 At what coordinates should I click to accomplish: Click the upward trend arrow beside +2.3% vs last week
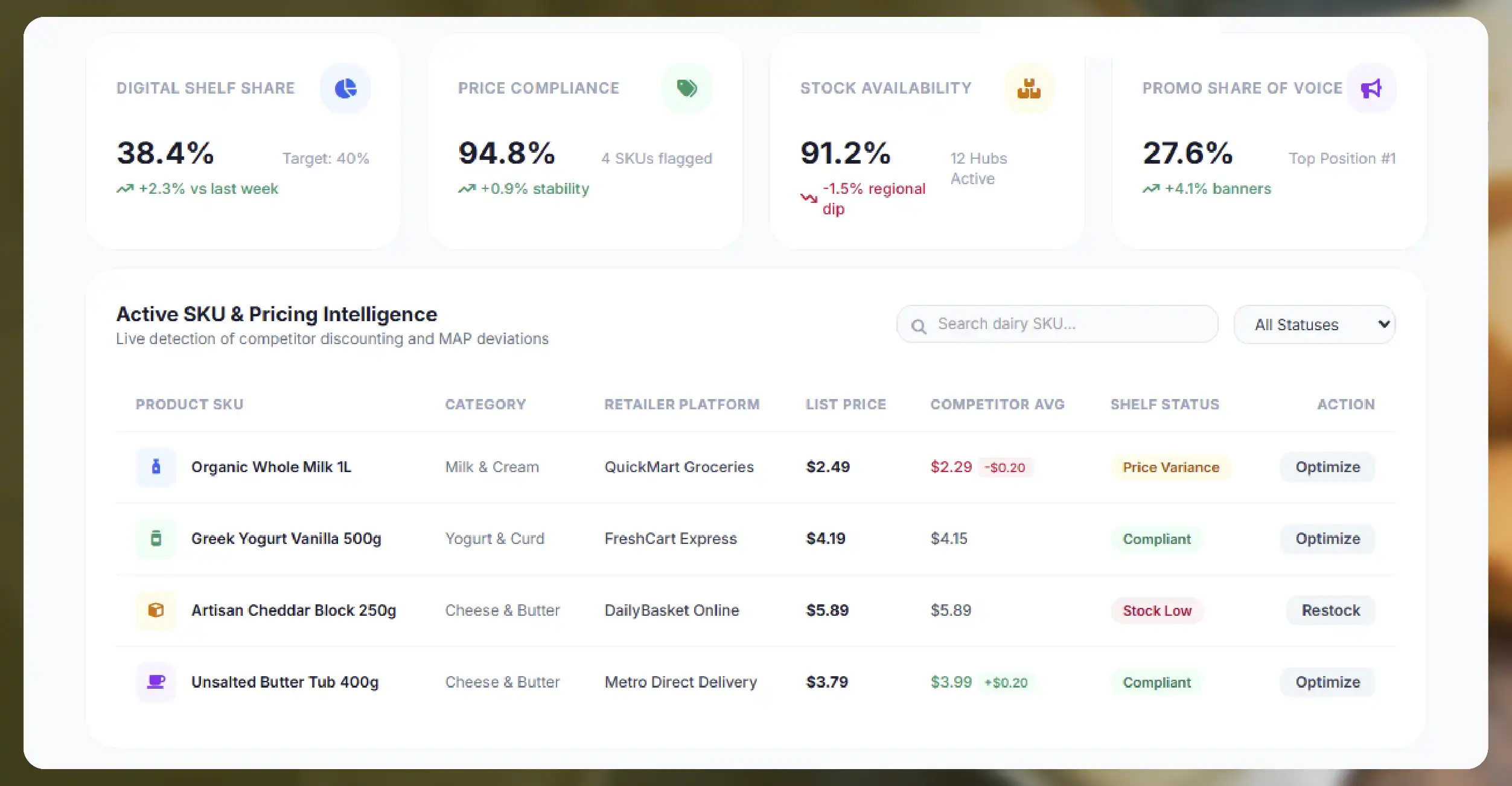tap(125, 189)
